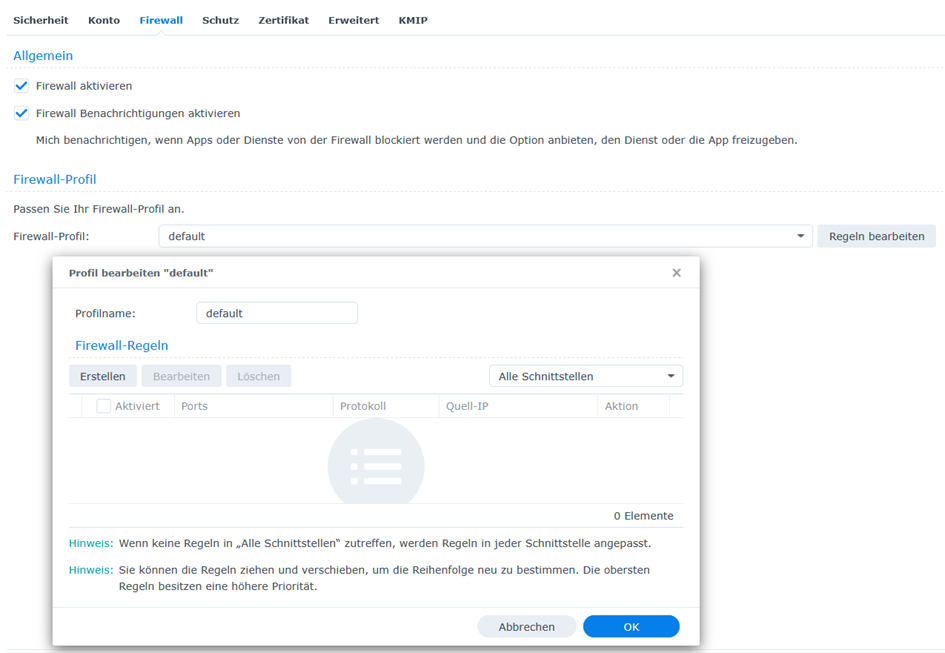
Task: Toggle the Firewall aktivieren checkbox
Action: [21, 86]
